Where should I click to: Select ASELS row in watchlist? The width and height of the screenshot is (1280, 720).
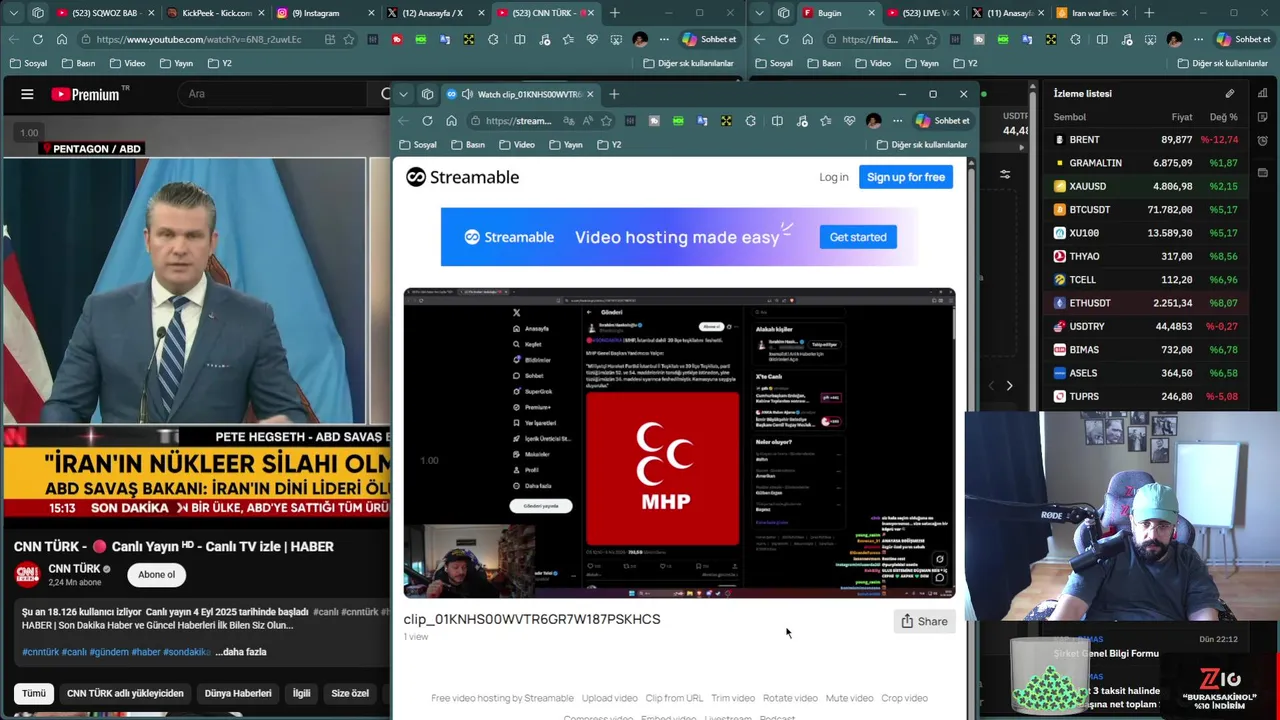pyautogui.click(x=1148, y=373)
